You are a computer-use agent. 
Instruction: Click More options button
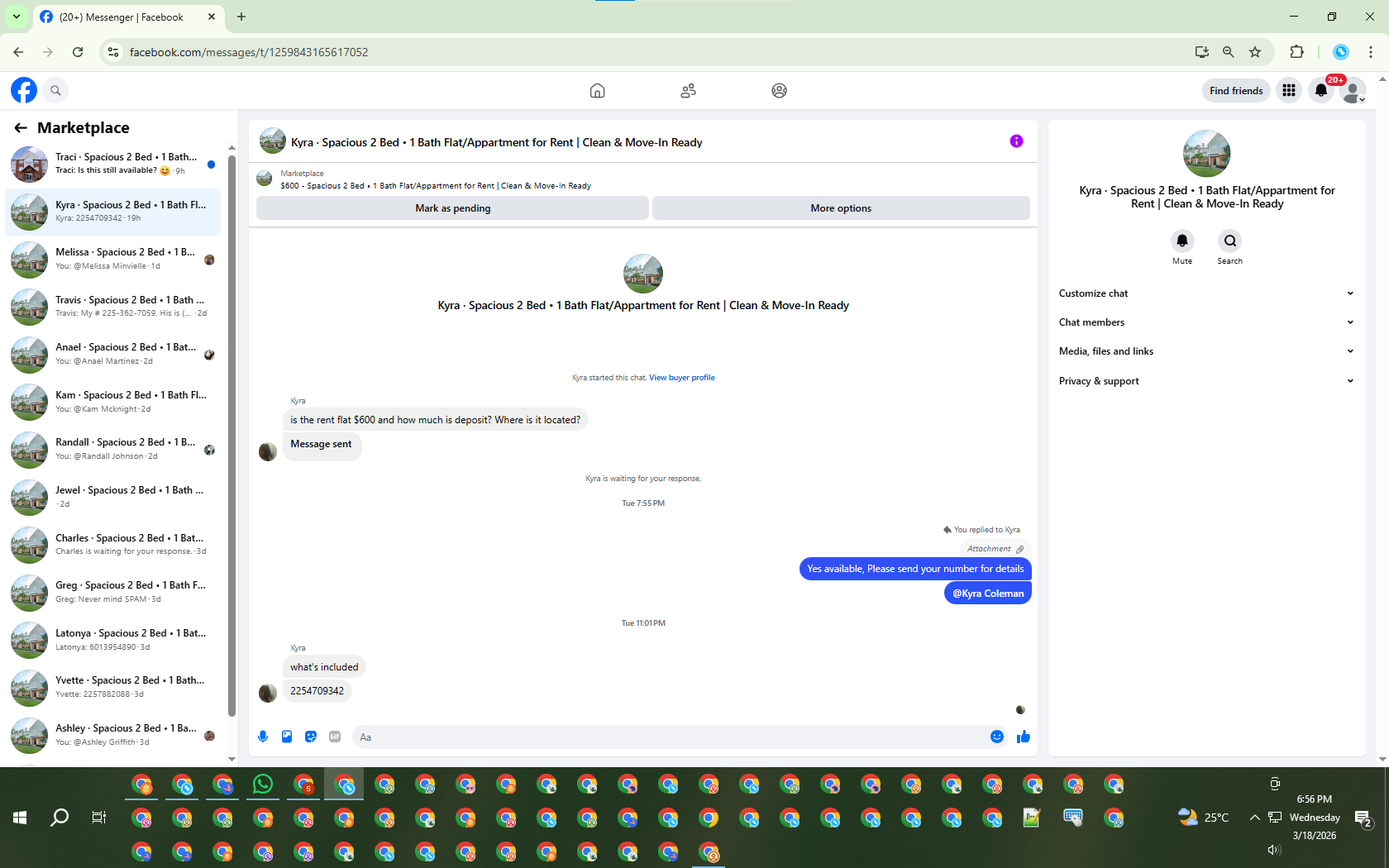(x=841, y=208)
